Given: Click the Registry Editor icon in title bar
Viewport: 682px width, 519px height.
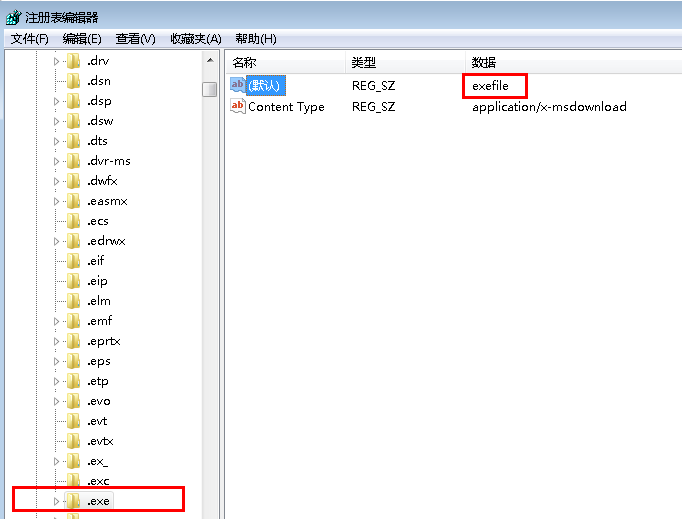Looking at the screenshot, I should 12,17.
